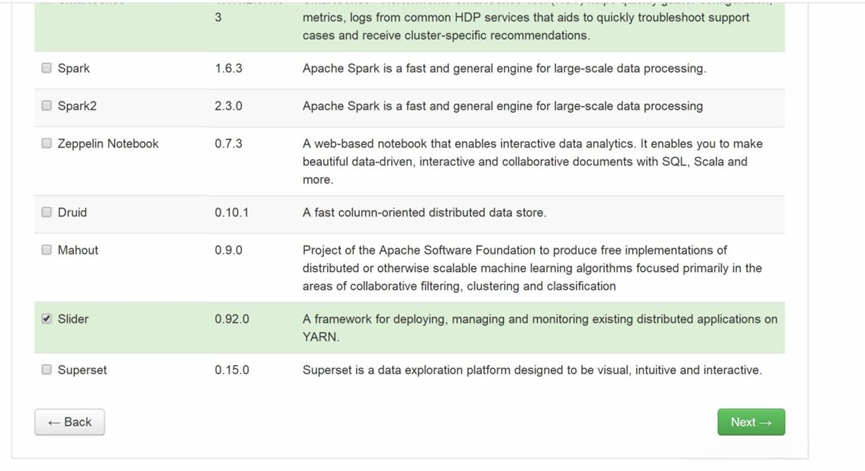Image resolution: width=865 pixels, height=471 pixels.
Task: Select the Zeppelin Notebook name text
Action: (108, 144)
